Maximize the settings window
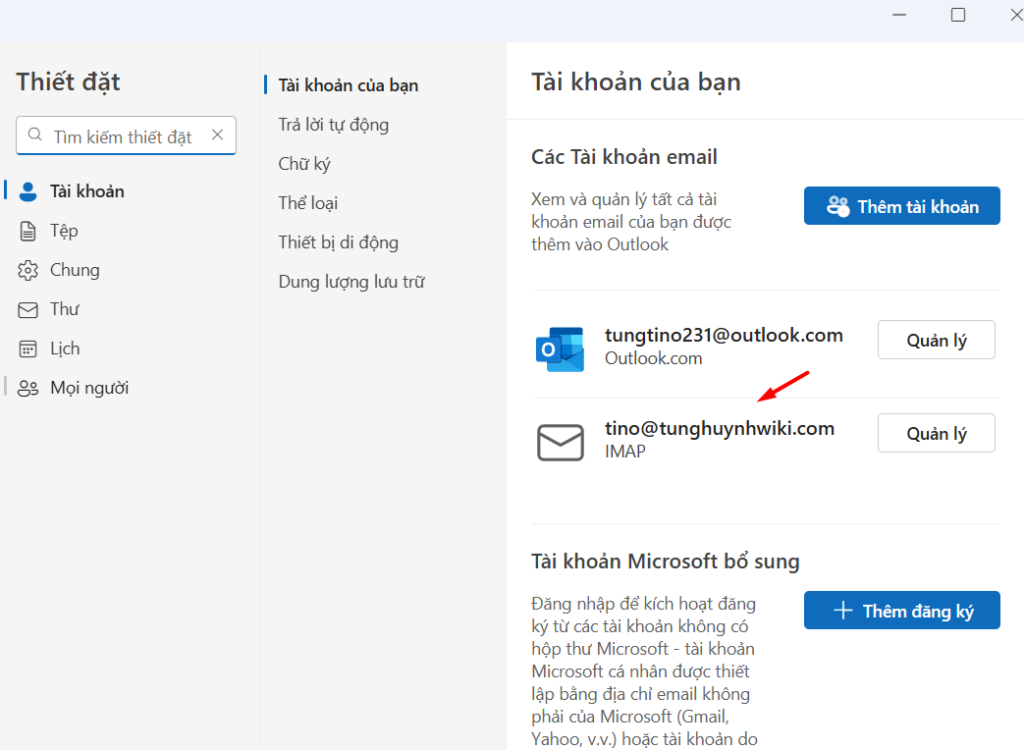The height and width of the screenshot is (750, 1024). (x=958, y=14)
